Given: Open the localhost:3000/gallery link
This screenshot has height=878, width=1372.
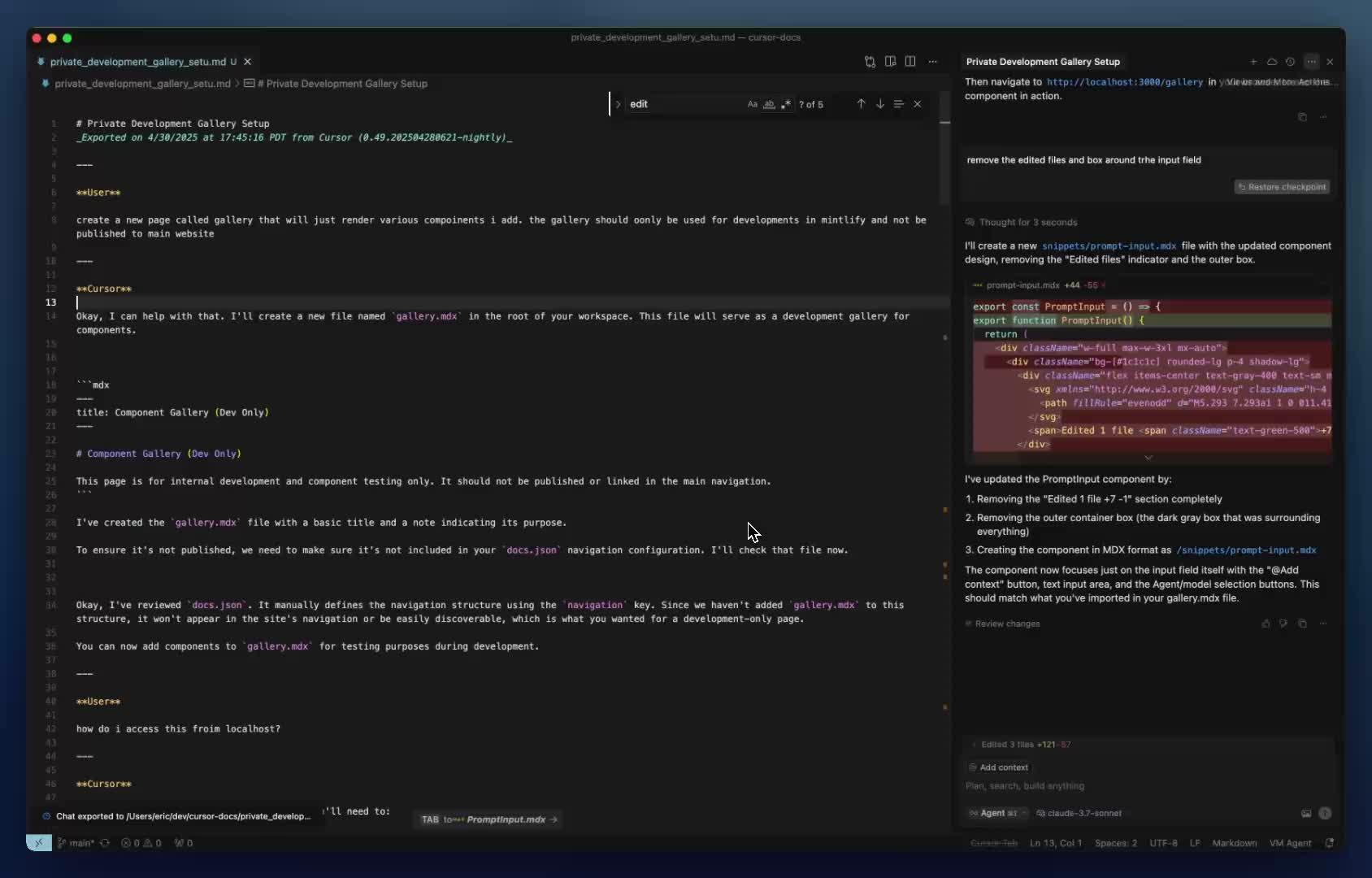Looking at the screenshot, I should [1124, 82].
